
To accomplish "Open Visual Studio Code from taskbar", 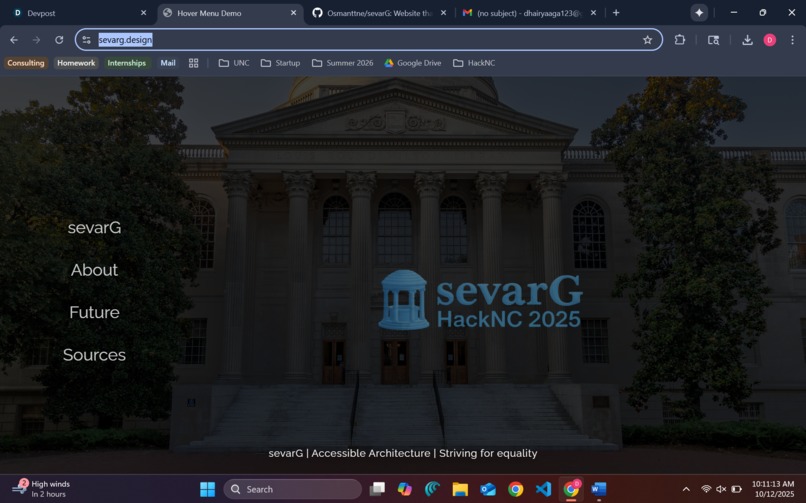I will pos(543,489).
